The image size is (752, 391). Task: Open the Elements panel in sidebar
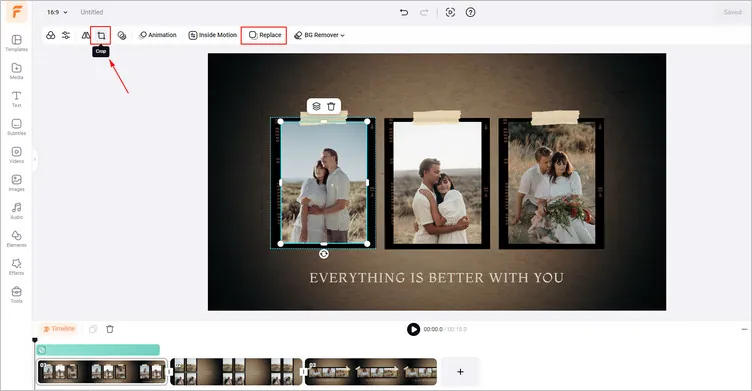16,238
